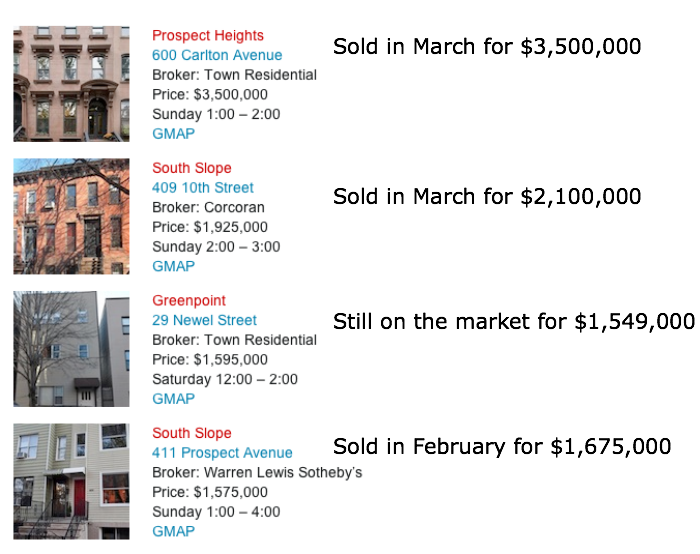Open the 29 Newel Street listing link
This screenshot has width=700, height=554.
(x=204, y=320)
